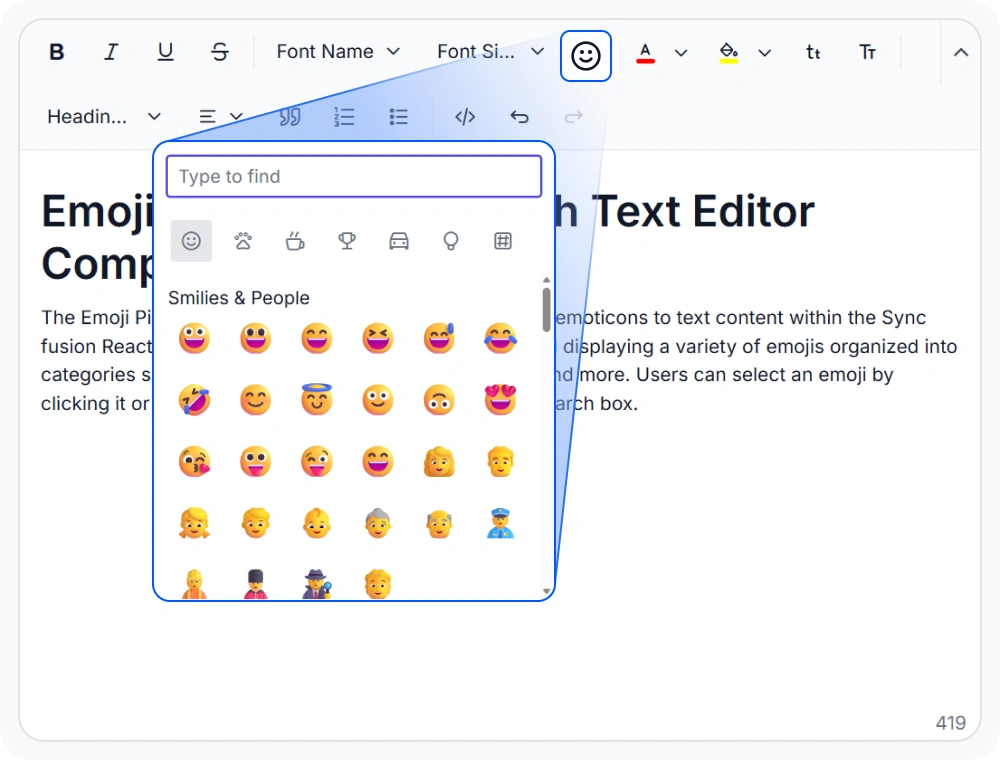Insert the construction worker emoji
Viewport: 1000px width, 760px height.
(x=194, y=583)
